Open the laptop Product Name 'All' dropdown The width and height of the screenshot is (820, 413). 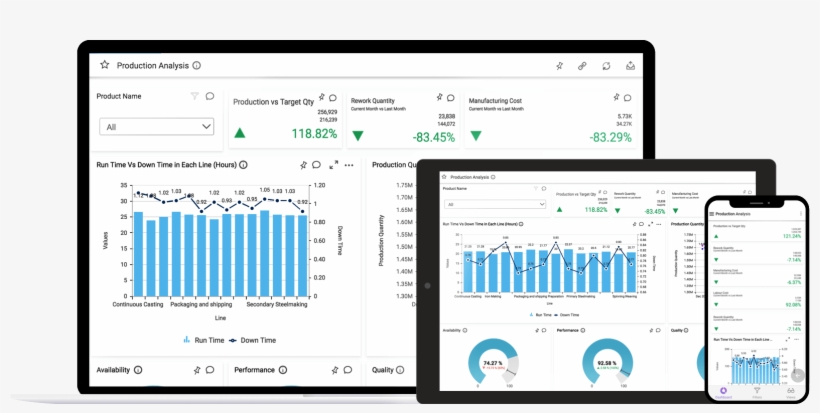pyautogui.click(x=157, y=127)
